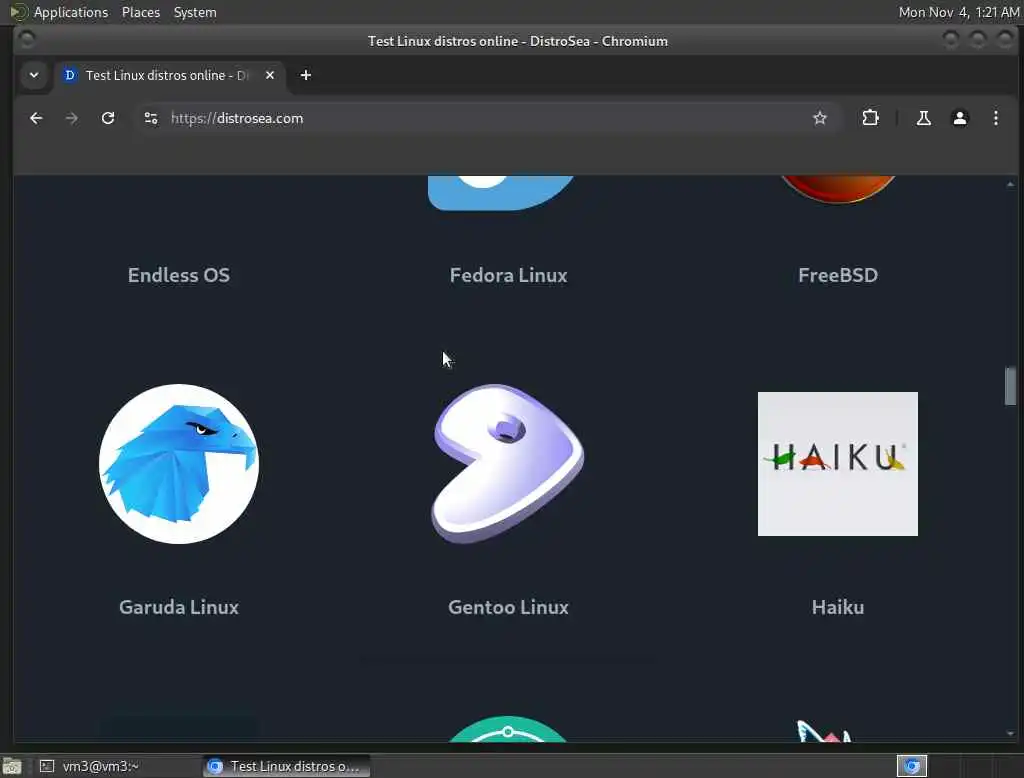Open the Places menu
This screenshot has height=778, width=1024.
click(x=140, y=12)
